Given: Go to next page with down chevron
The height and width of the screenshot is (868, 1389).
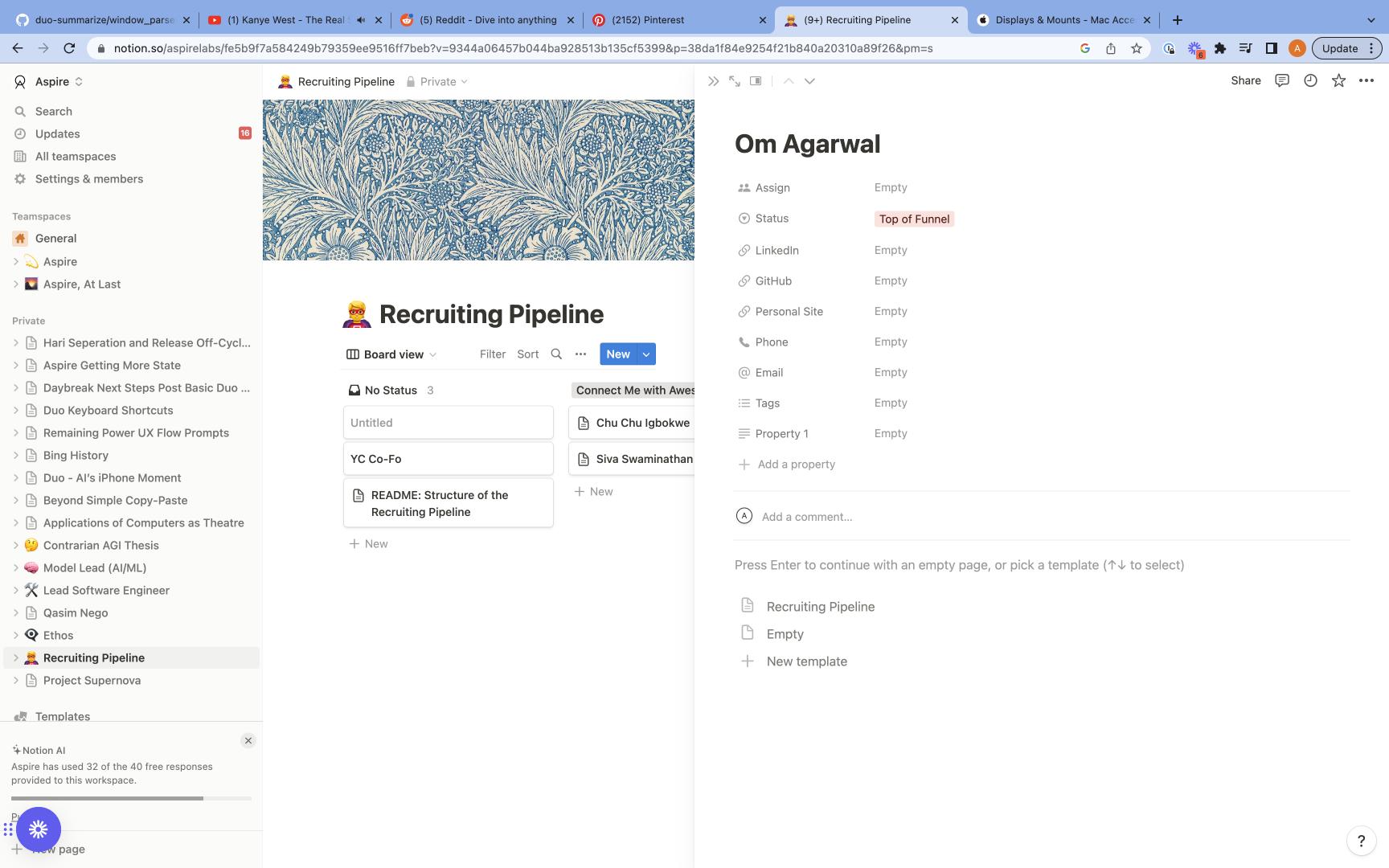Looking at the screenshot, I should pos(809,81).
